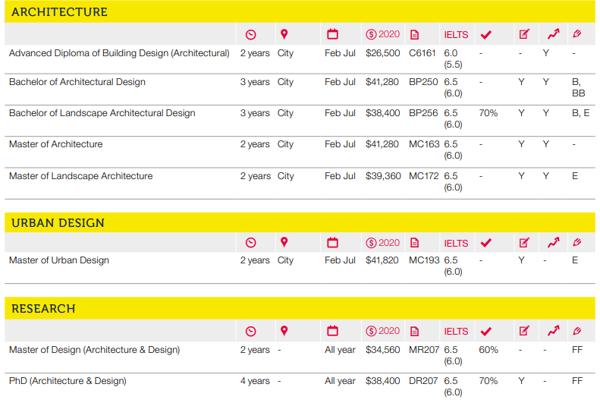
Task: Click the red checkmark icon in Urban Design header
Action: point(486,243)
